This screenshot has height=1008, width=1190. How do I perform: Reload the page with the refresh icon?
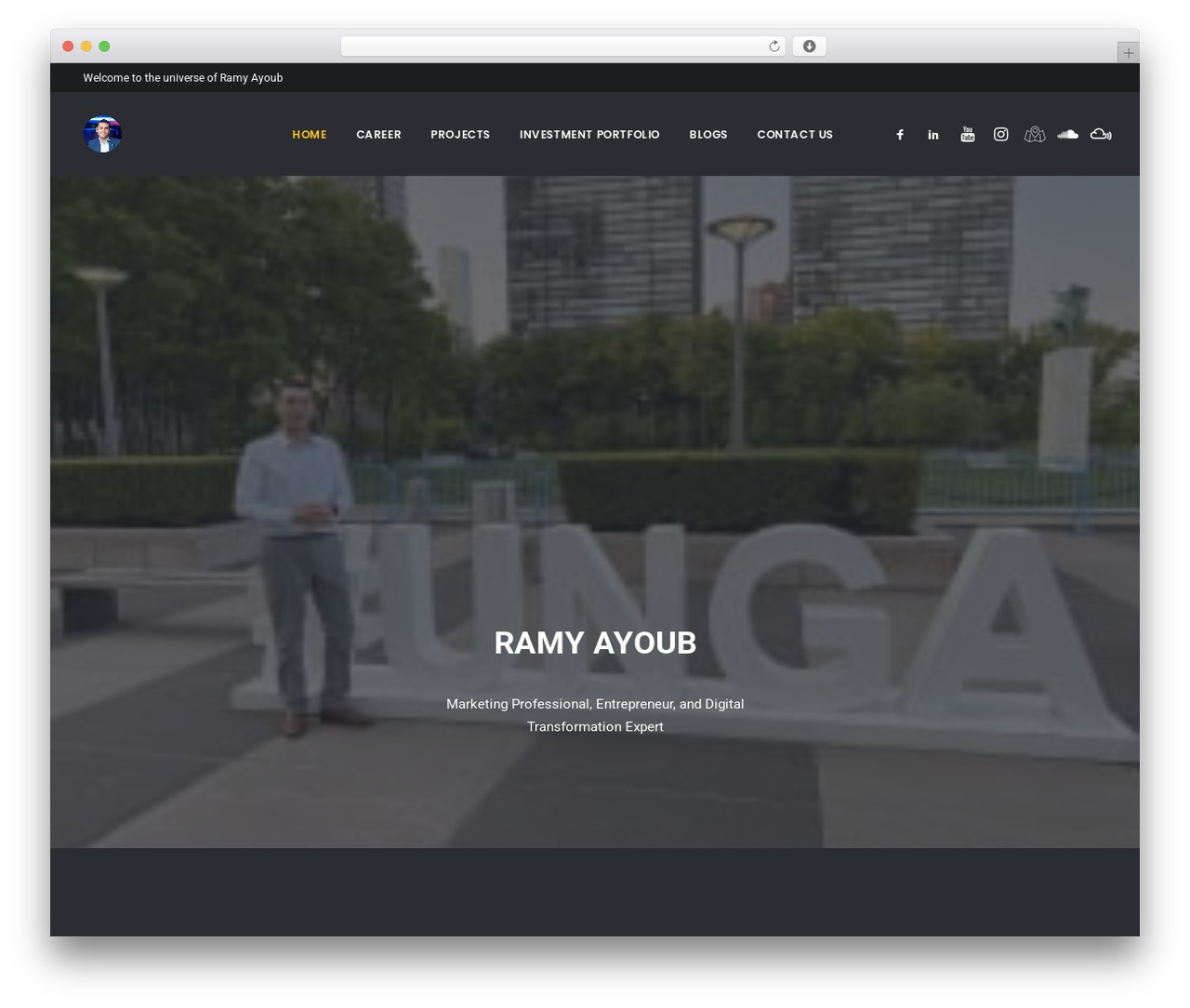pyautogui.click(x=774, y=46)
